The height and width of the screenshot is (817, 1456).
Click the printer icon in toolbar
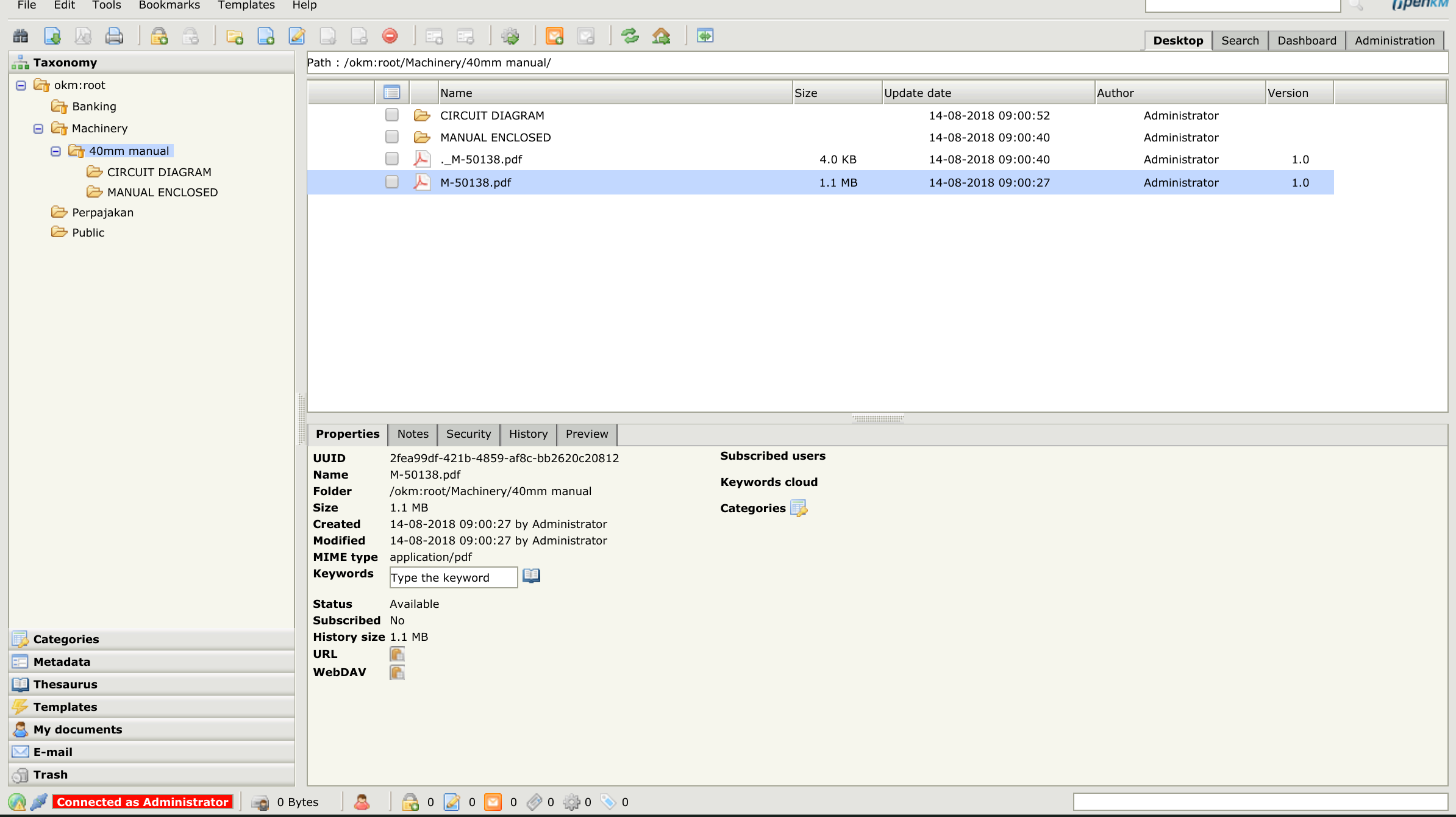pos(114,37)
